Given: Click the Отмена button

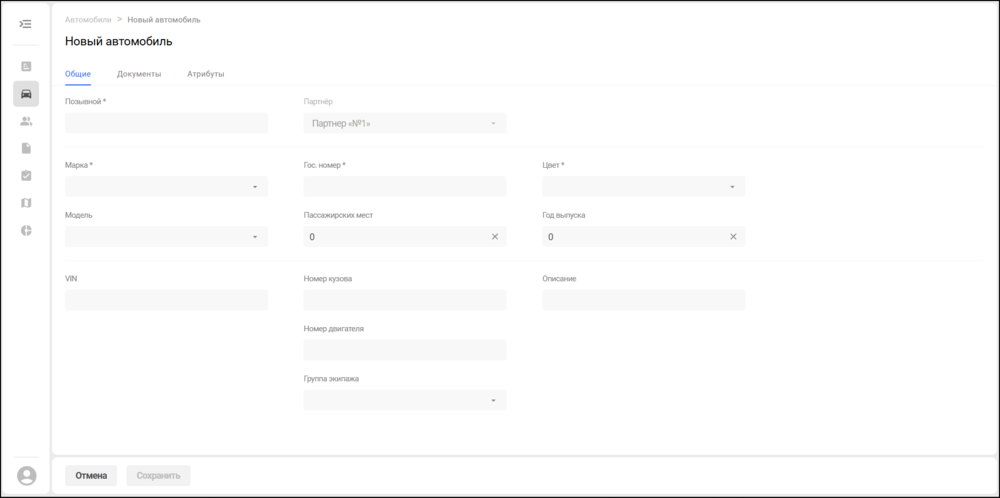Looking at the screenshot, I should (91, 476).
